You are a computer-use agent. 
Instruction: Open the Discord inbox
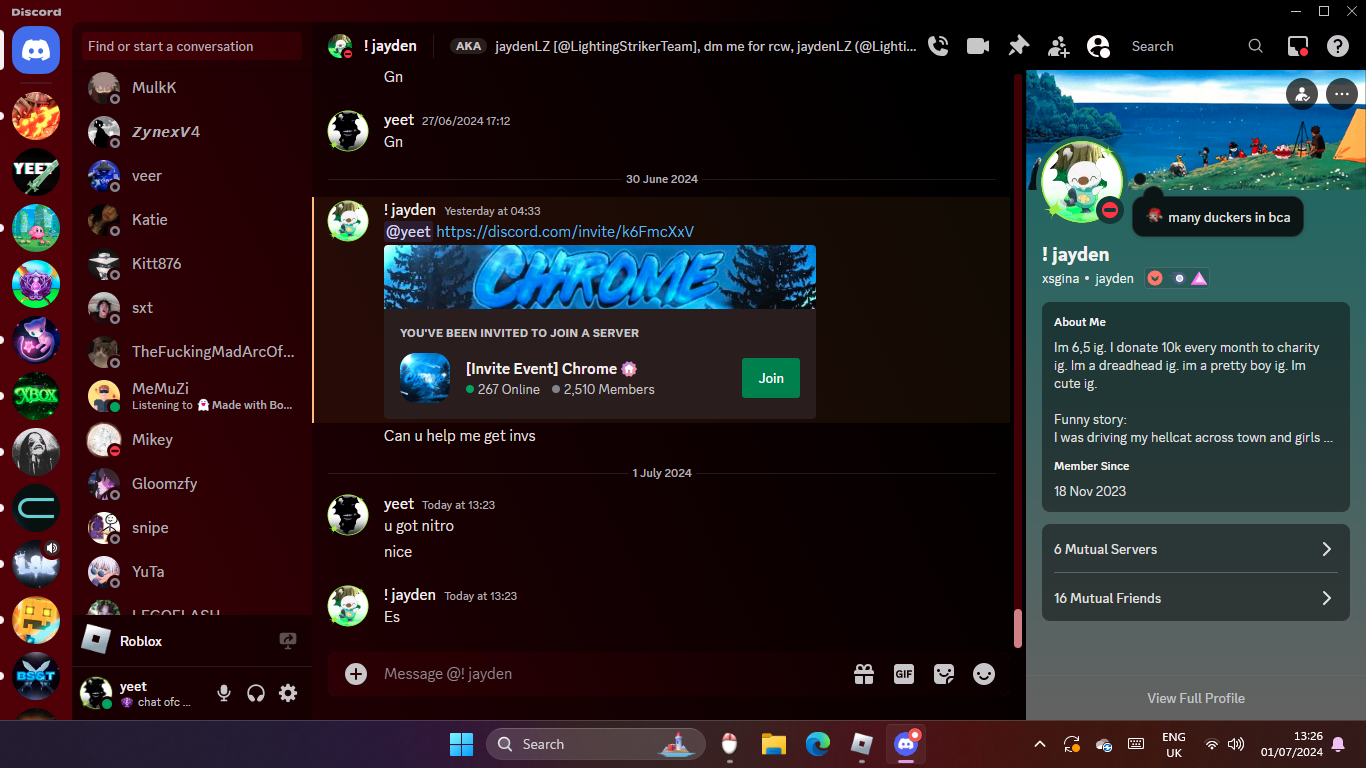pos(1298,46)
